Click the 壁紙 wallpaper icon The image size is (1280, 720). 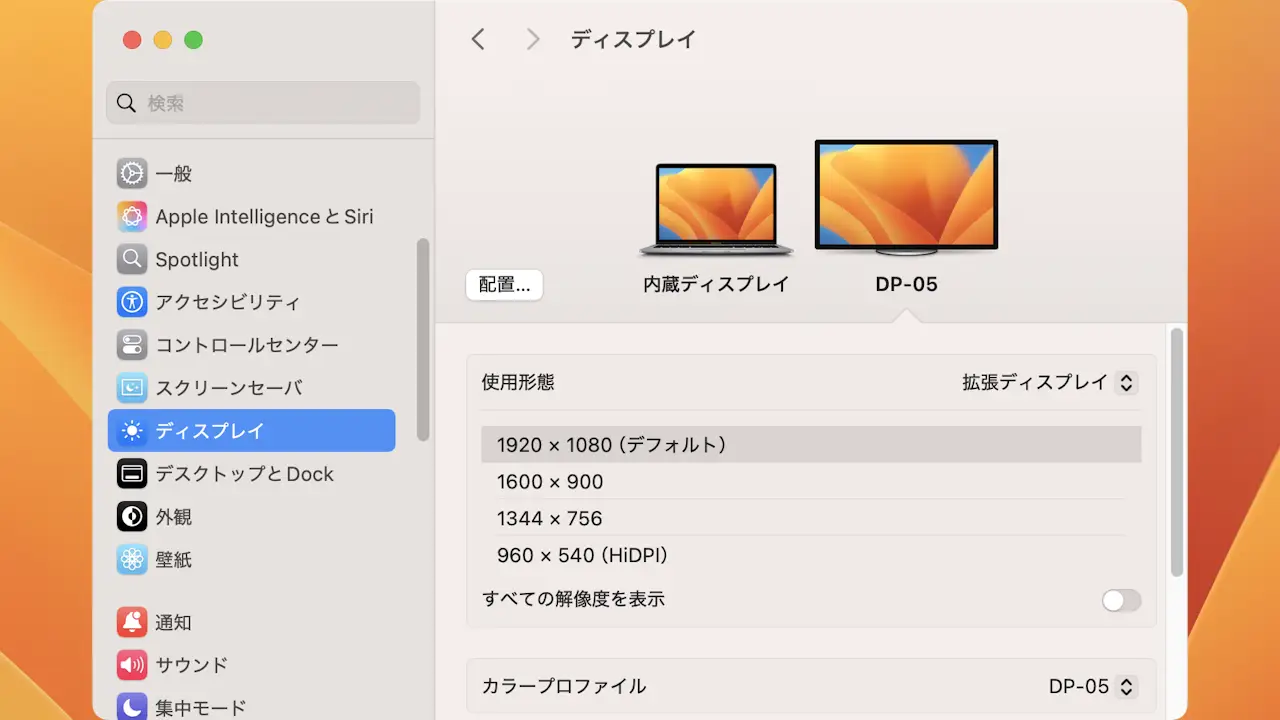tap(132, 560)
